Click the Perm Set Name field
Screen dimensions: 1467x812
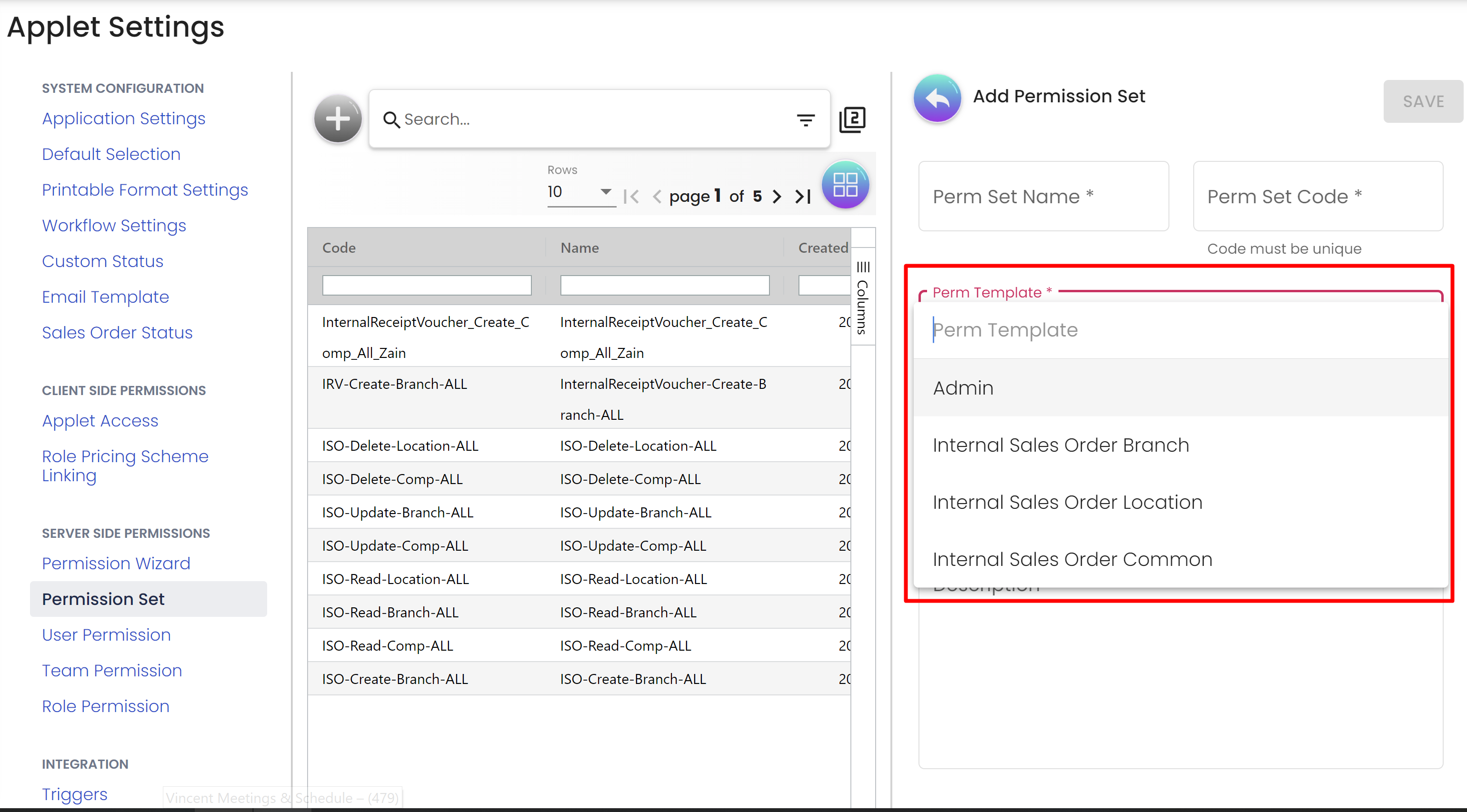click(1043, 197)
